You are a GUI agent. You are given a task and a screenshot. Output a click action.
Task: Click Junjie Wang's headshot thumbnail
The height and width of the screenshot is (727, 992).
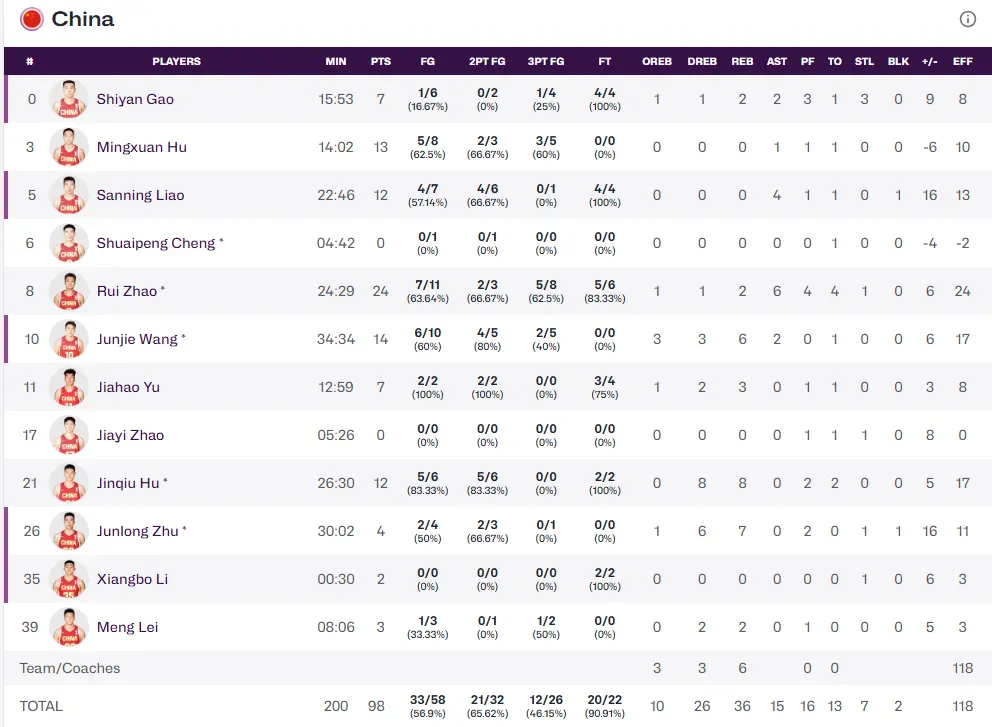68,339
